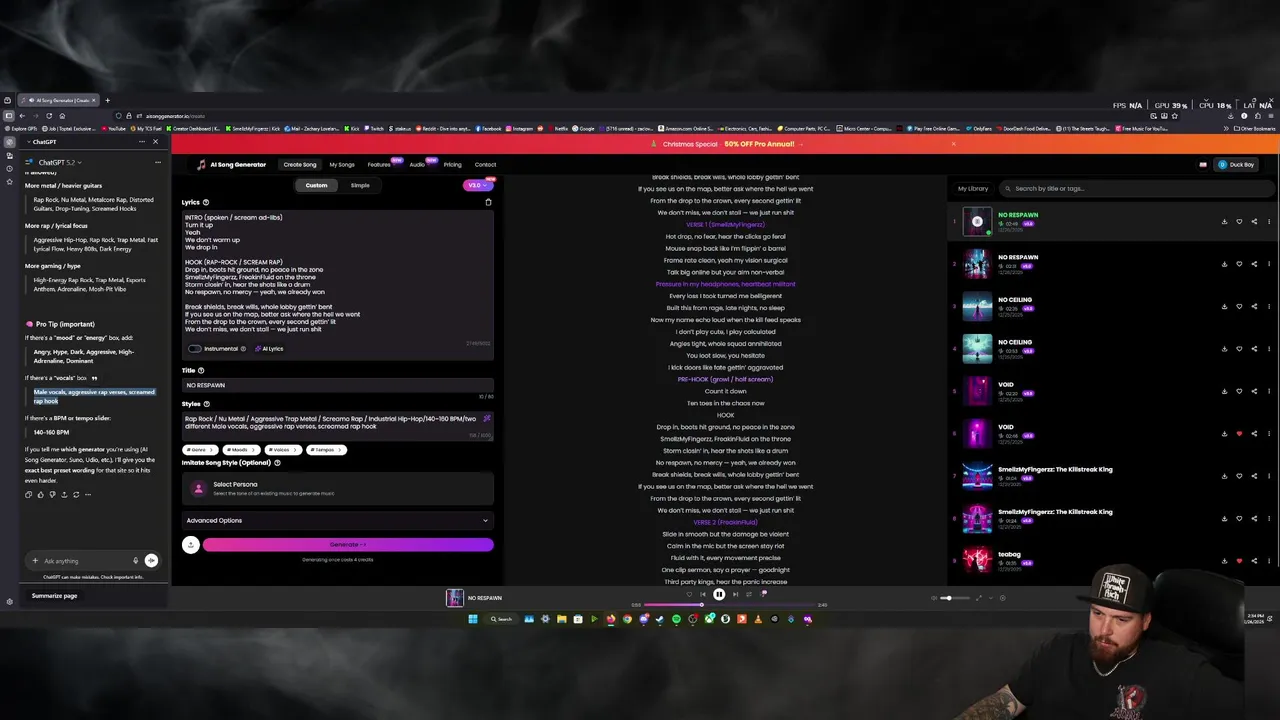Share second SmellzMyFingerzz Killstreak King track
This screenshot has height=720, width=1280.
(x=1254, y=518)
